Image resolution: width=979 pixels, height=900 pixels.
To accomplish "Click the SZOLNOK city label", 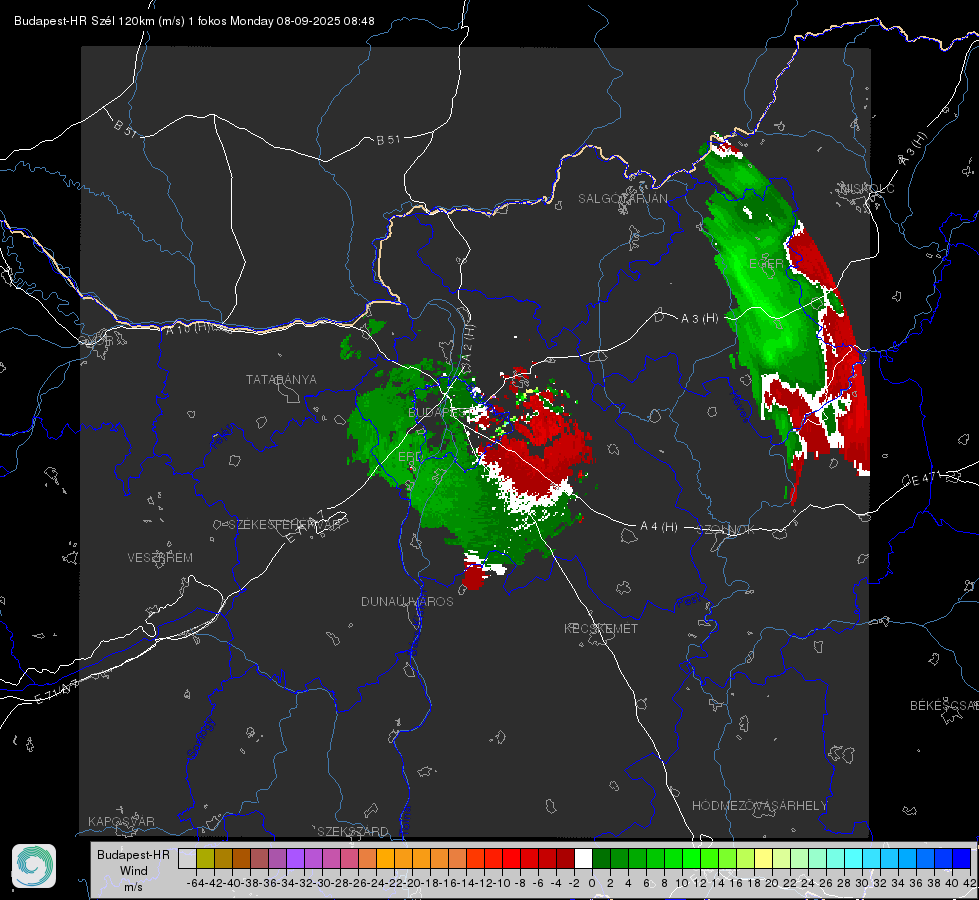I will point(726,530).
